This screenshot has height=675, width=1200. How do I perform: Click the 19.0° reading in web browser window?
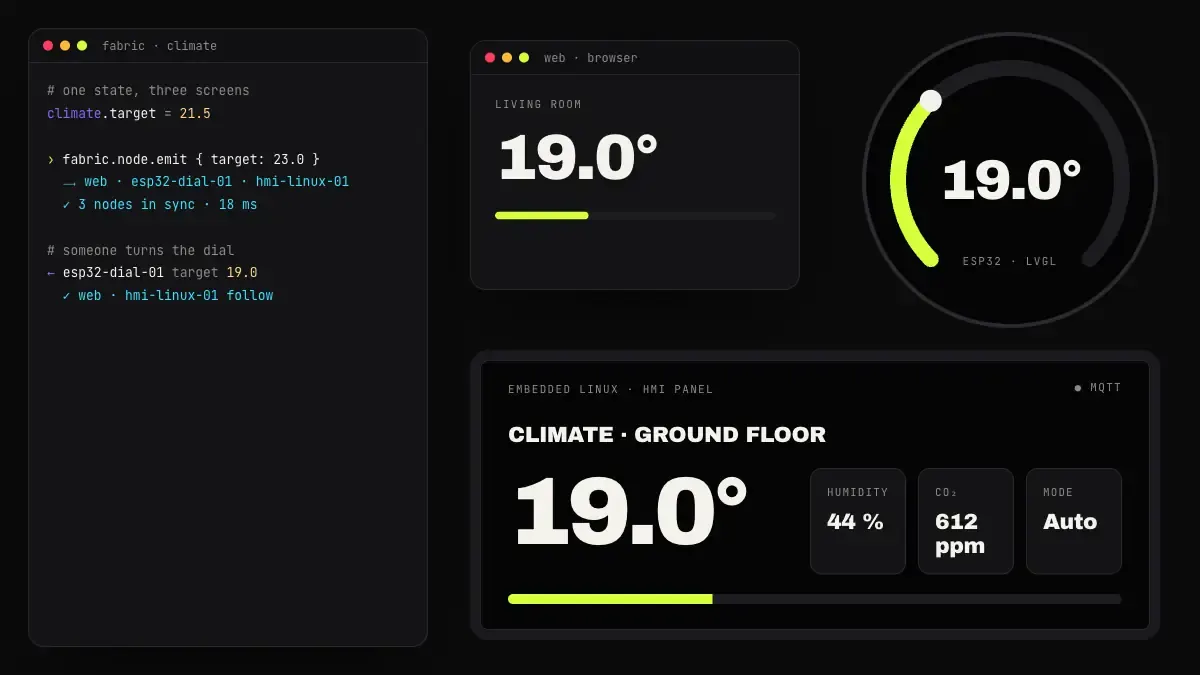pyautogui.click(x=577, y=158)
